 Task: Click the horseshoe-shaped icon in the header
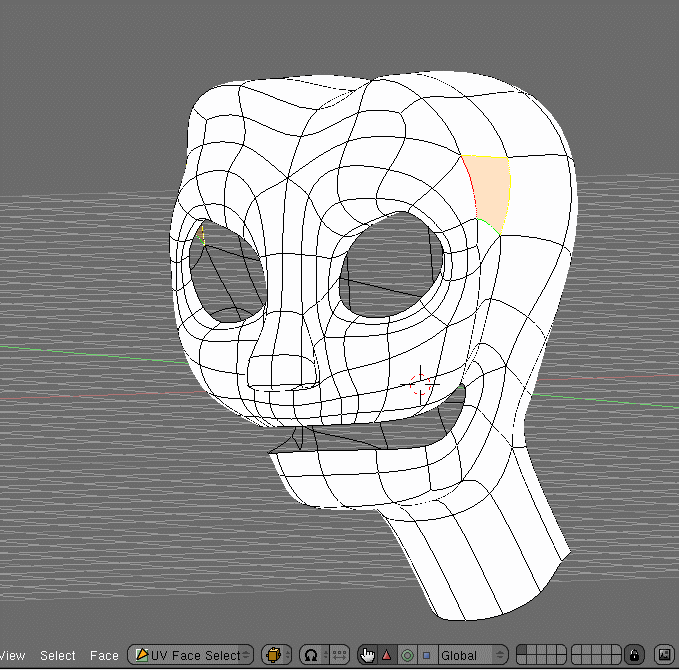(x=311, y=656)
